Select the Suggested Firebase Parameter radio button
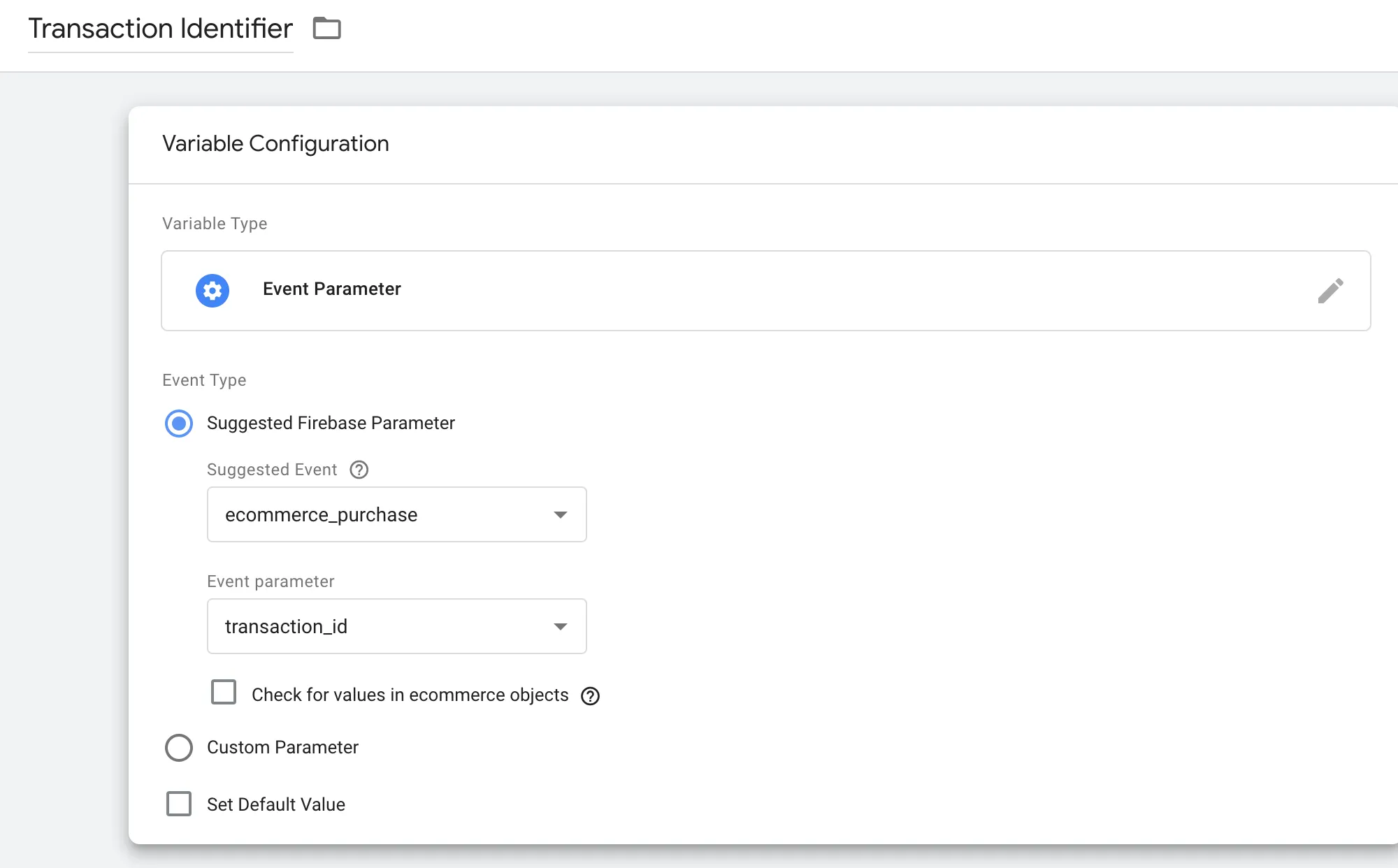 179,424
